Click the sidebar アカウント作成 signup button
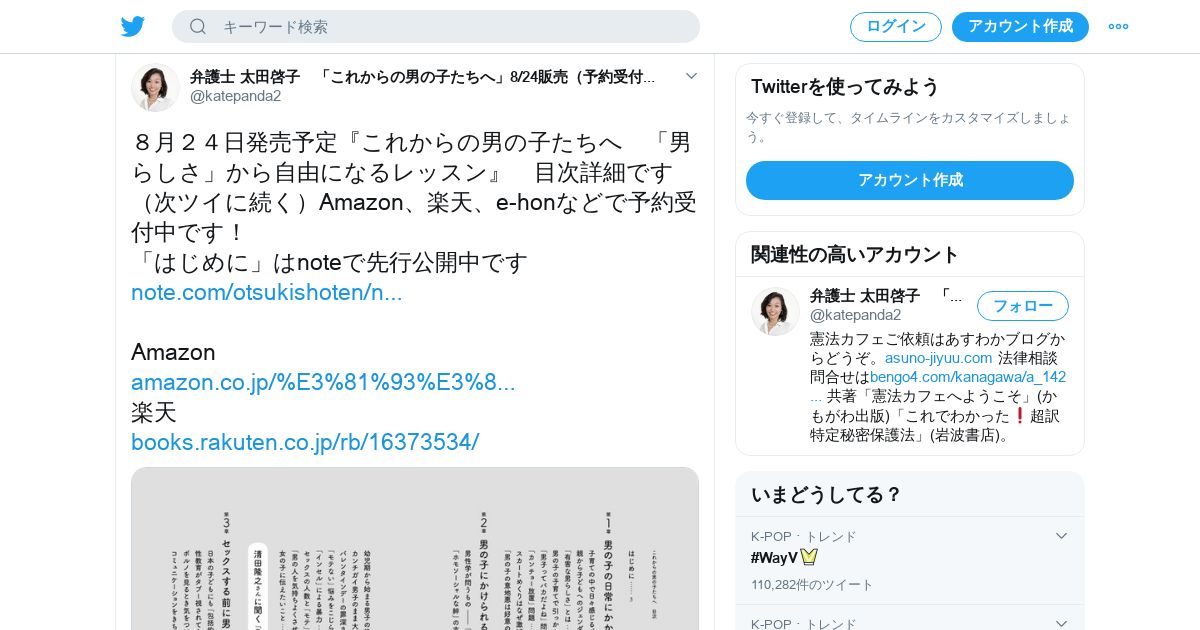The width and height of the screenshot is (1200, 630). 910,180
